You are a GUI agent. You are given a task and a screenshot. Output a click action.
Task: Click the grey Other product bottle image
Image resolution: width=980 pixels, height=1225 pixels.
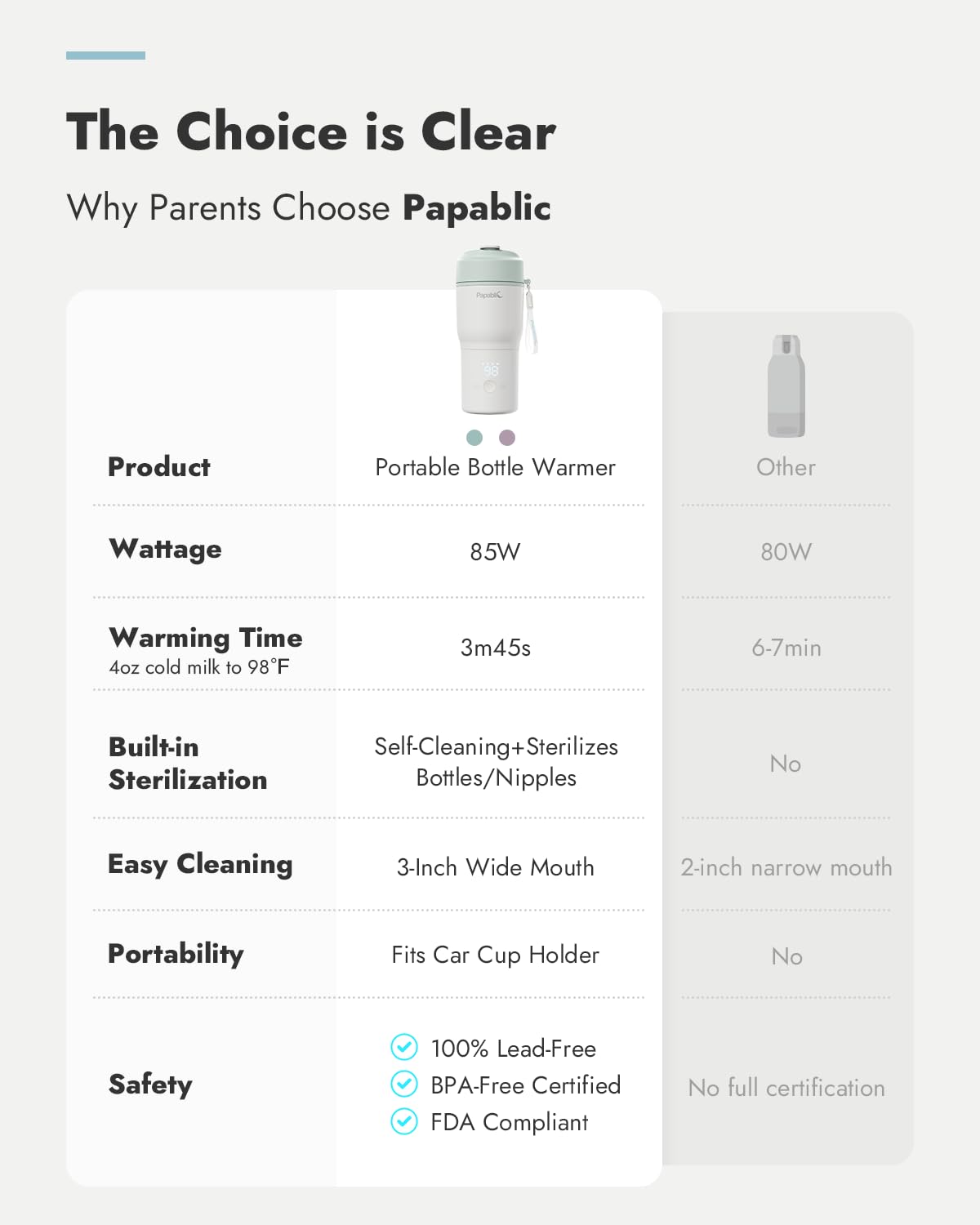pos(786,385)
